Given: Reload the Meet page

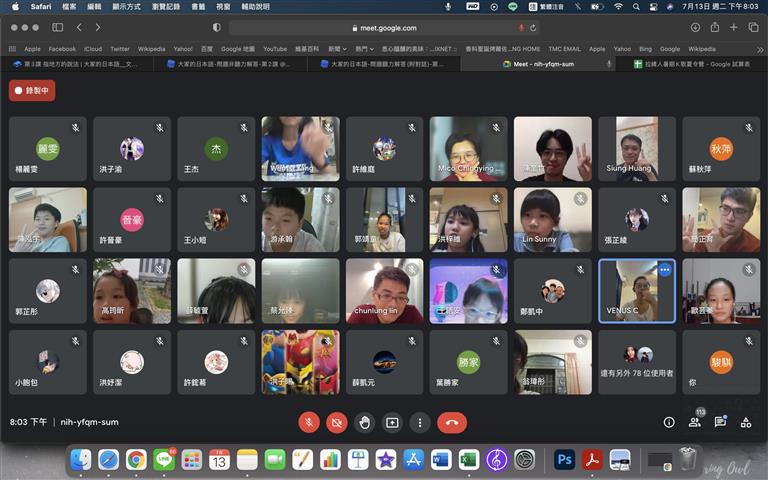Looking at the screenshot, I should (x=533, y=28).
